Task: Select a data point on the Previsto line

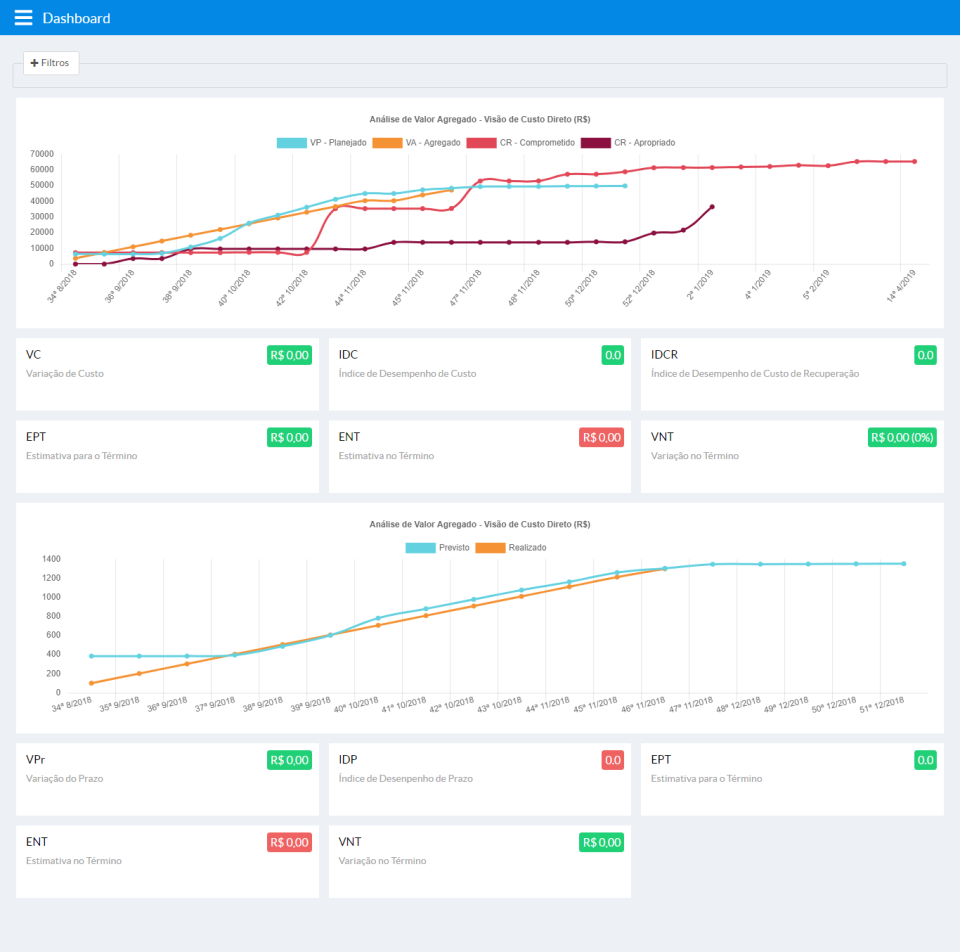Action: [712, 563]
